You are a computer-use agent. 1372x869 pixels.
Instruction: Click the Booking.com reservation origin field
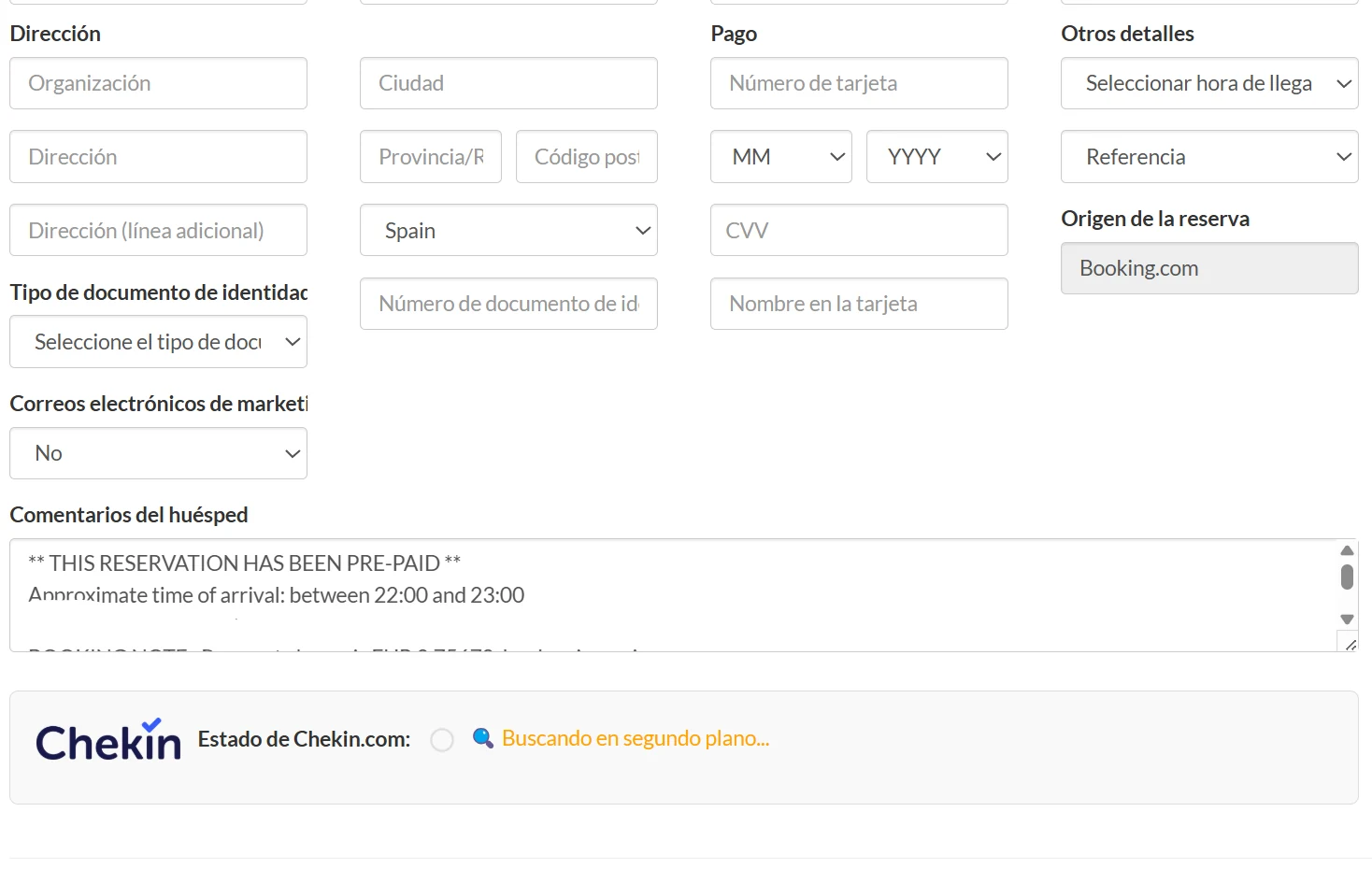coord(1209,268)
